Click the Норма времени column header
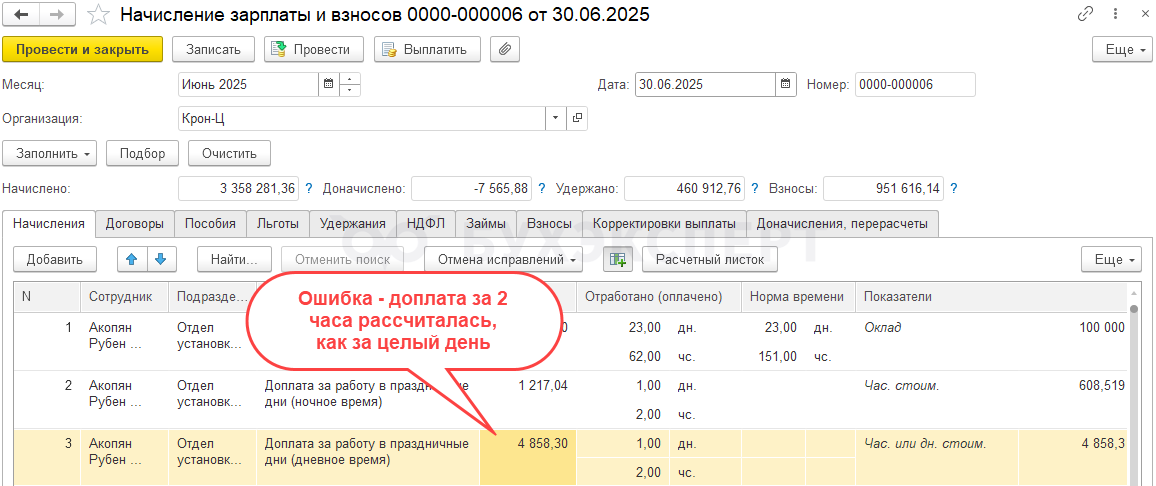 (x=798, y=296)
